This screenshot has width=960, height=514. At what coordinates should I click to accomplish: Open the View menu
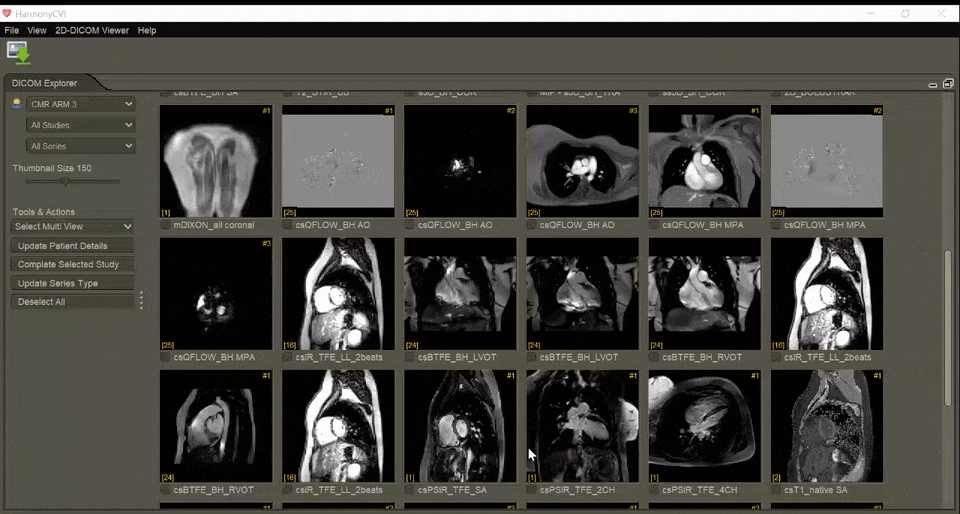[37, 30]
